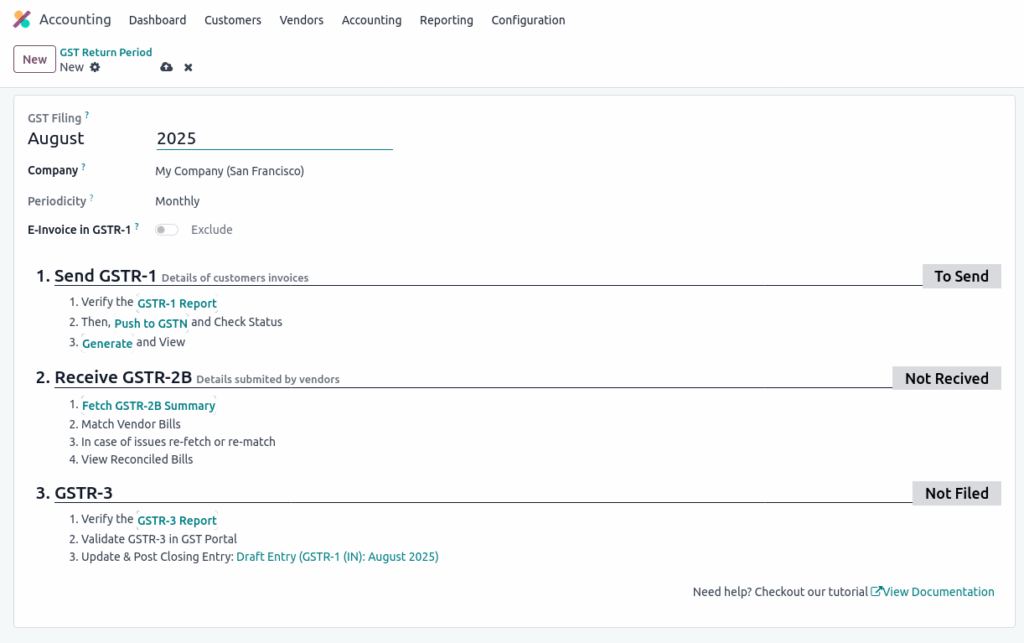Open the external link icon beside View Documentation
1024x643 pixels.
[876, 591]
